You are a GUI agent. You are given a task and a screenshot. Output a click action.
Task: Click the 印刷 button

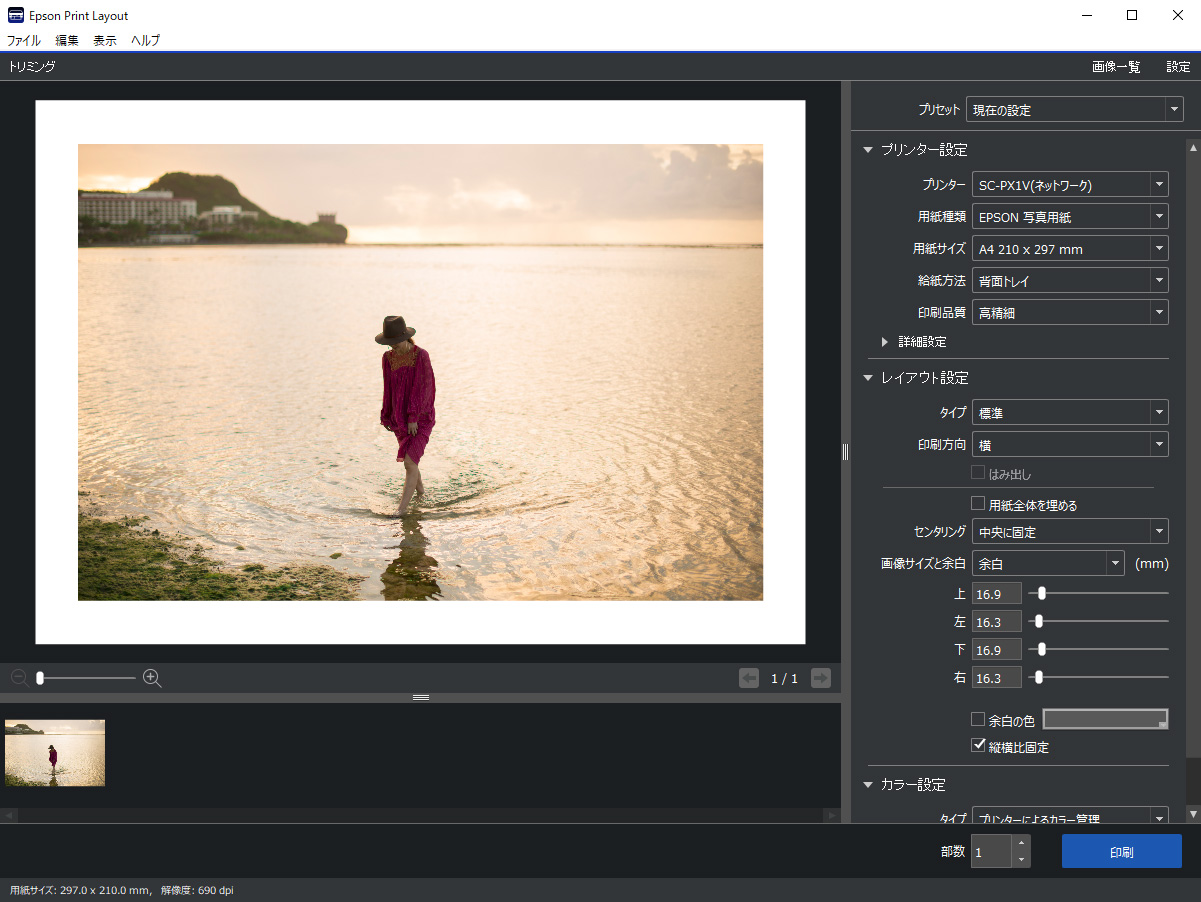(1121, 852)
